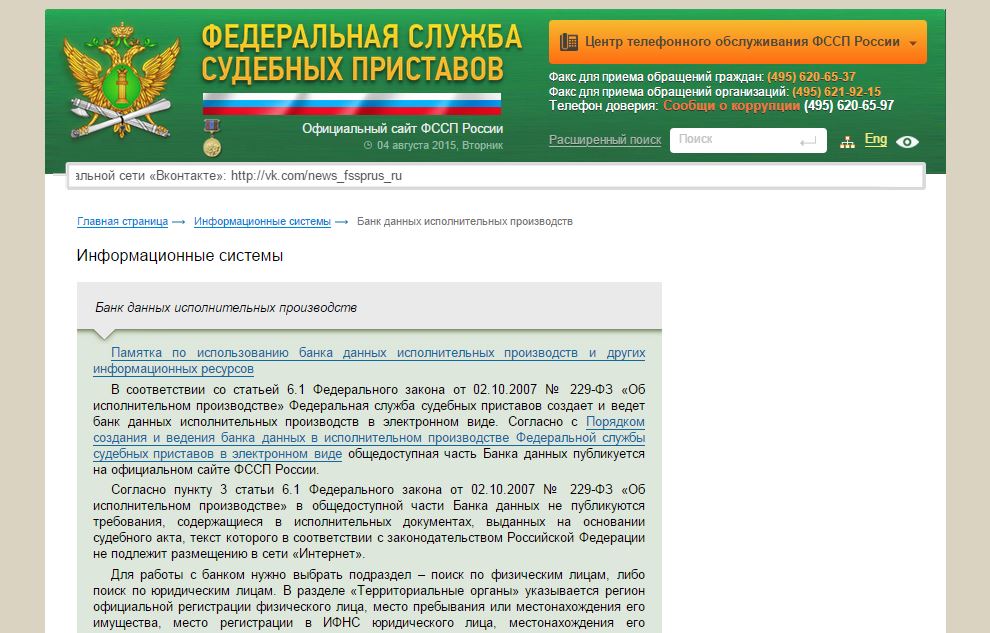Click the hotline number (495) 620-65-97
Viewport: 990px width, 633px height.
tap(849, 106)
